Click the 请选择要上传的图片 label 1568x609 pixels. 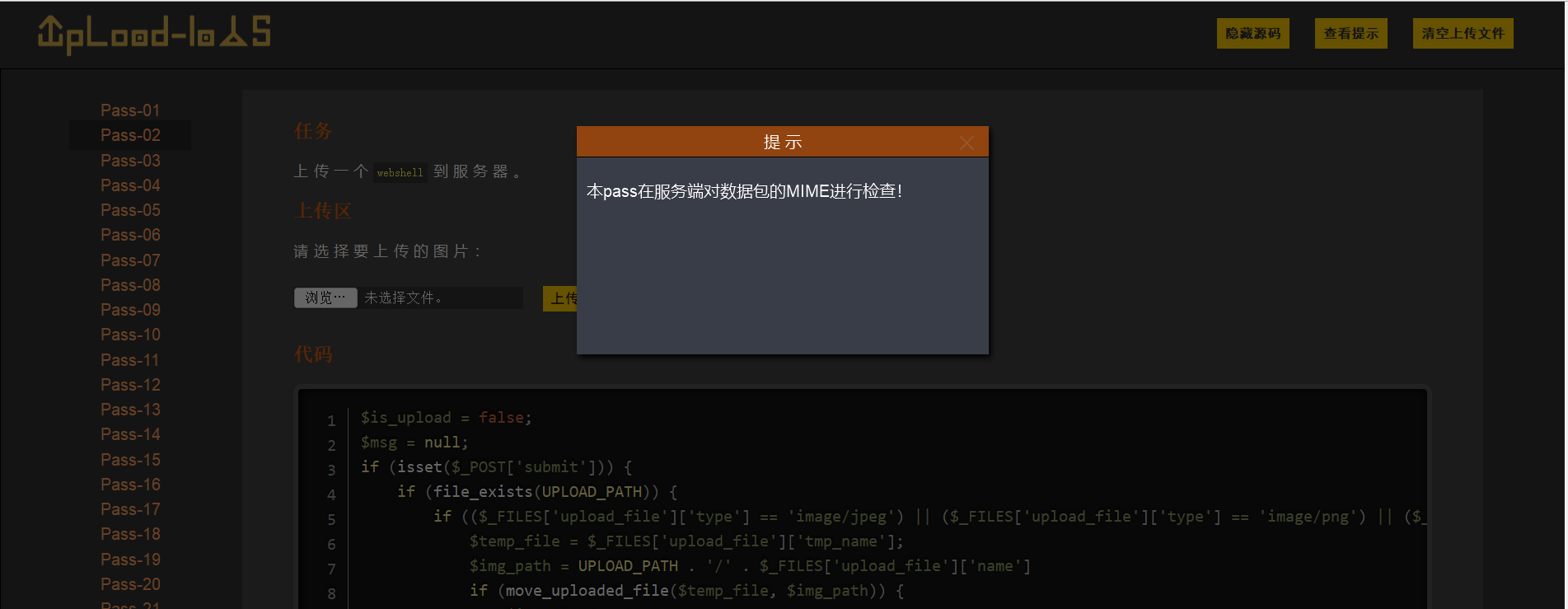387,251
